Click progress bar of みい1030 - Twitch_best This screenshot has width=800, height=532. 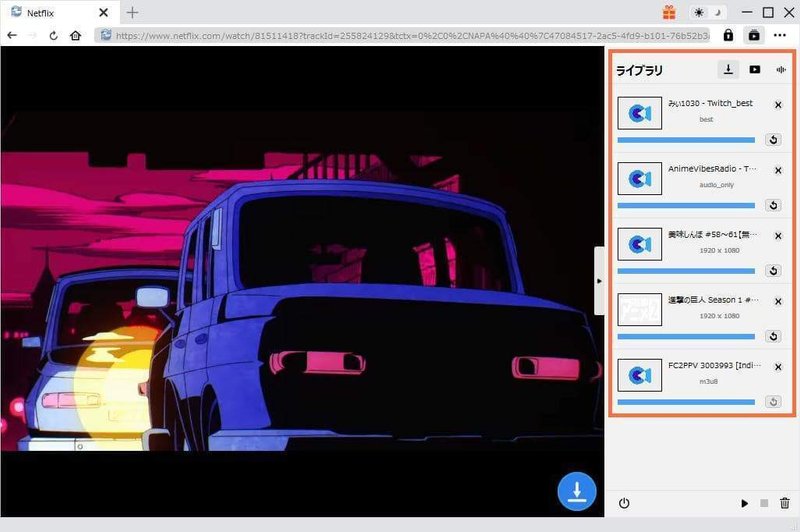[x=686, y=140]
